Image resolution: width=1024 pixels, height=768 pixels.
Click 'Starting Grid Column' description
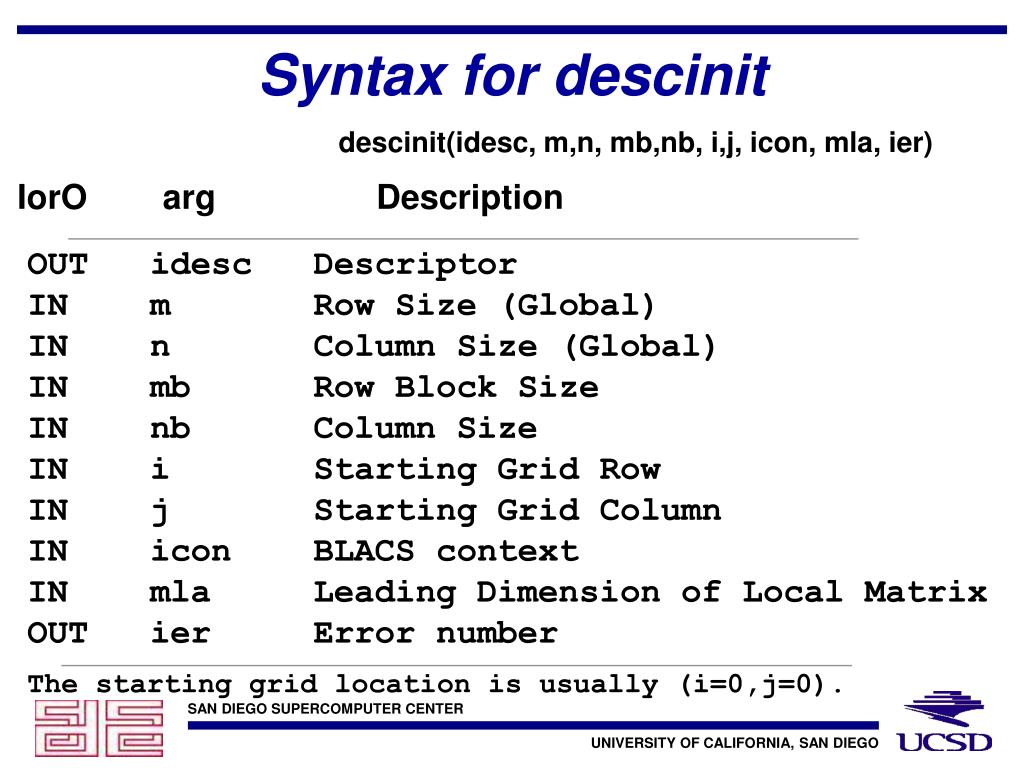[x=517, y=511]
